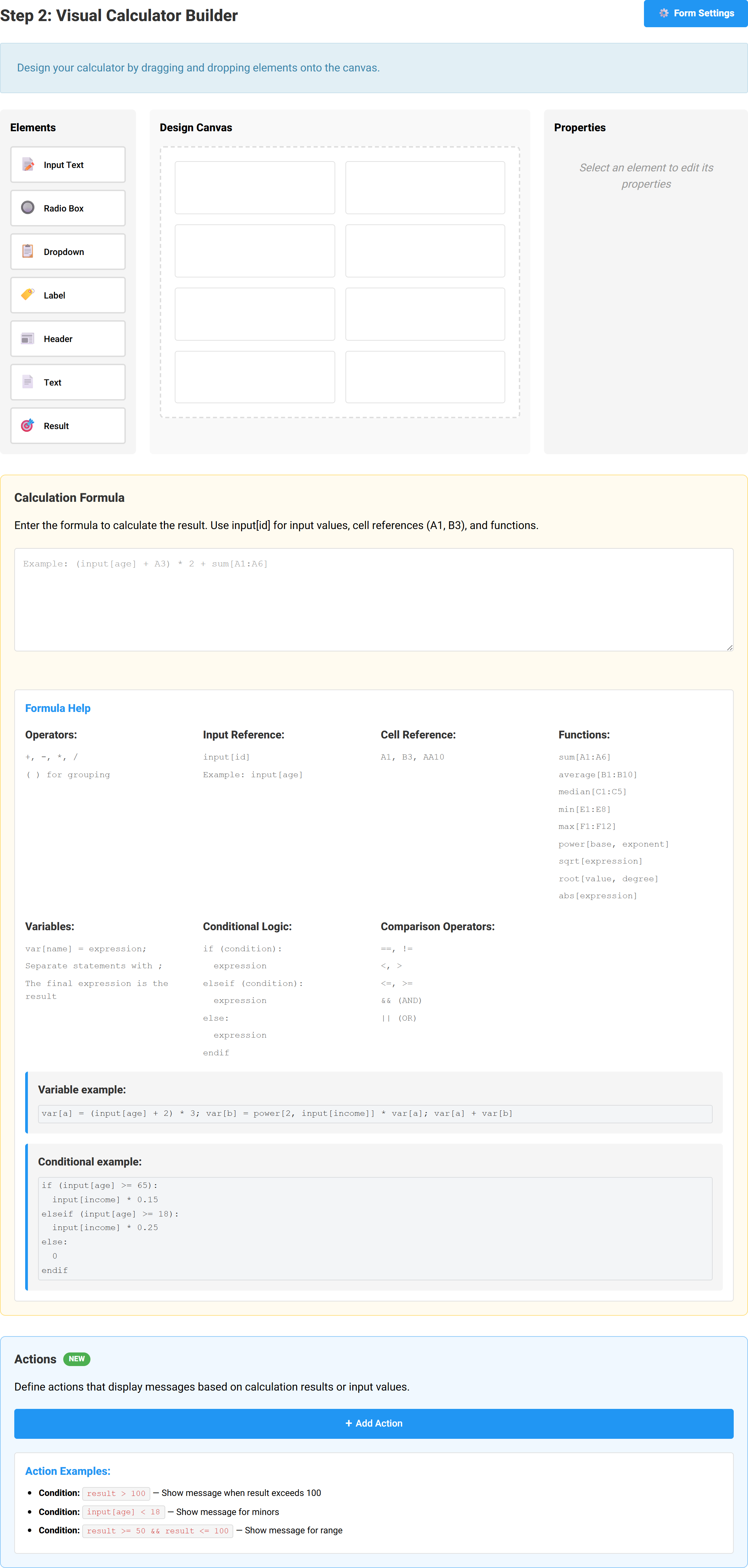748x1568 pixels.
Task: Click the variable example code box
Action: (x=375, y=1113)
